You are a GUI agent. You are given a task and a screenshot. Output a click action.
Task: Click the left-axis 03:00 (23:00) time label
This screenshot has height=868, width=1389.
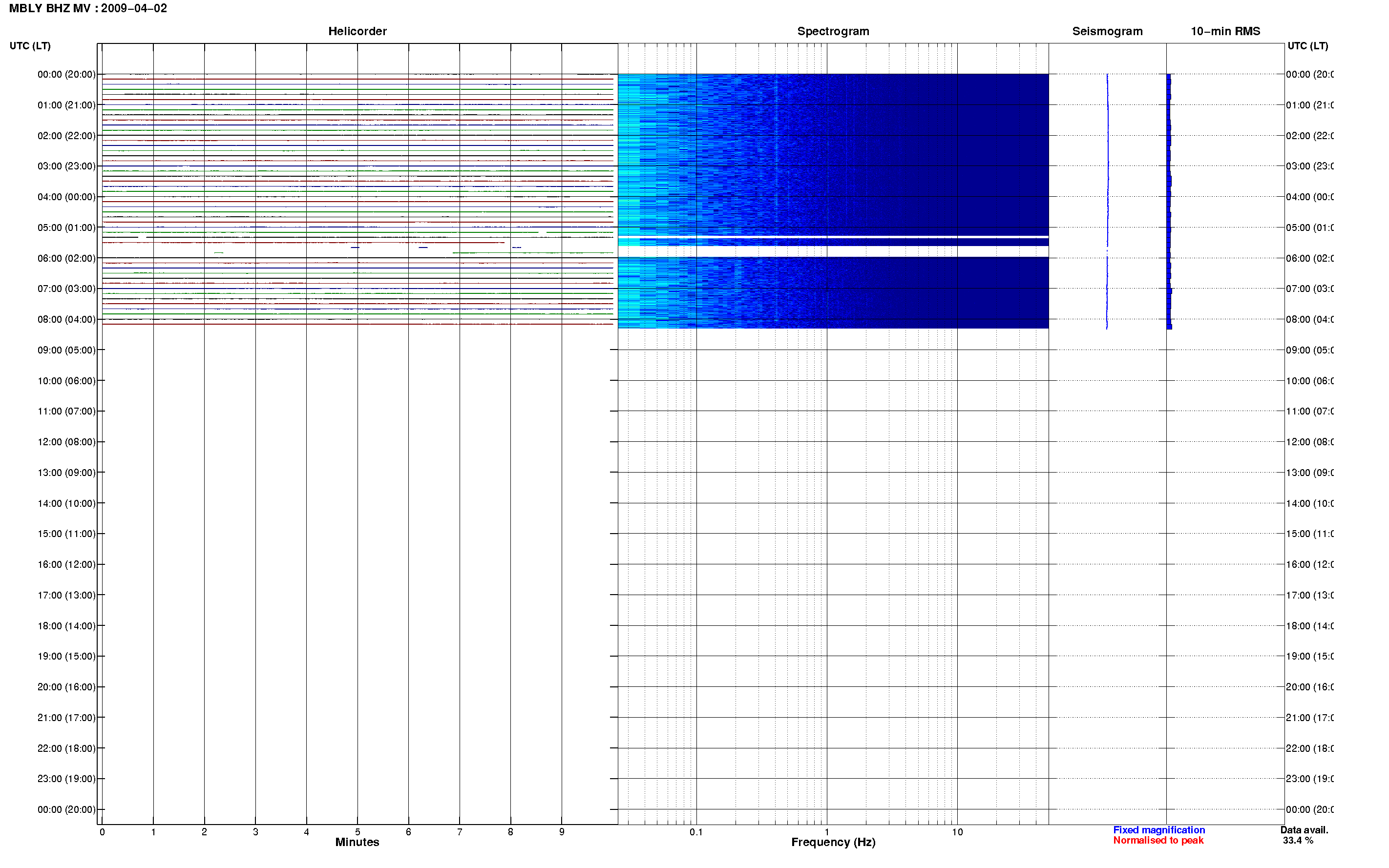click(66, 166)
